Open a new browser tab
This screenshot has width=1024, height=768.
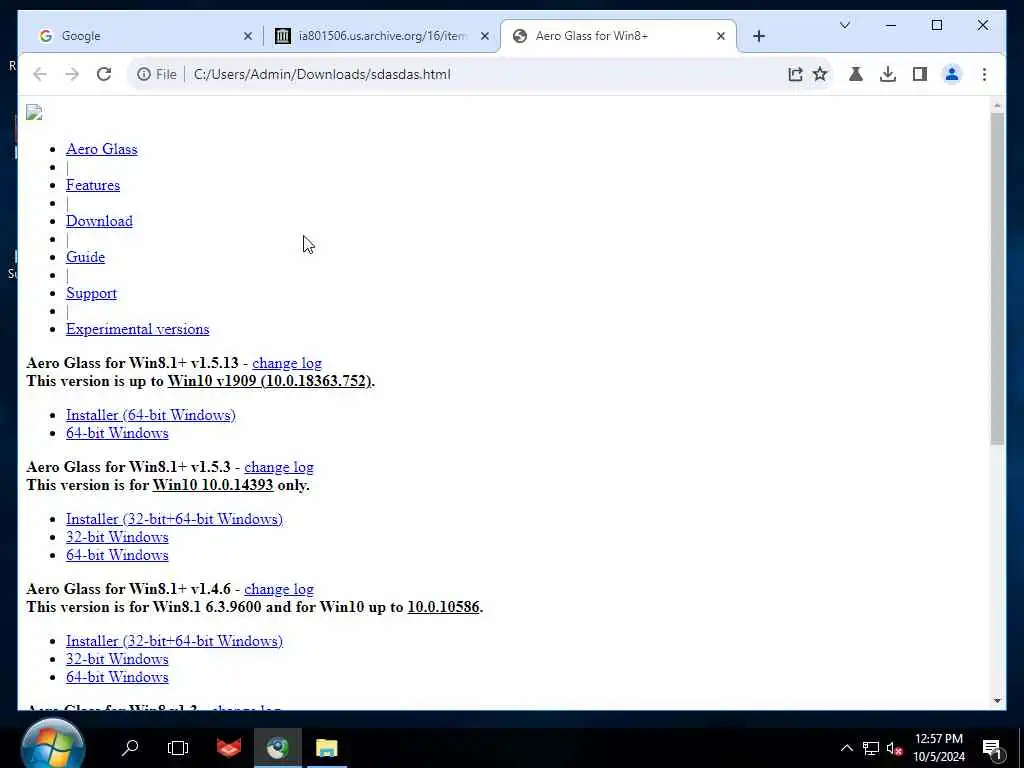[759, 37]
